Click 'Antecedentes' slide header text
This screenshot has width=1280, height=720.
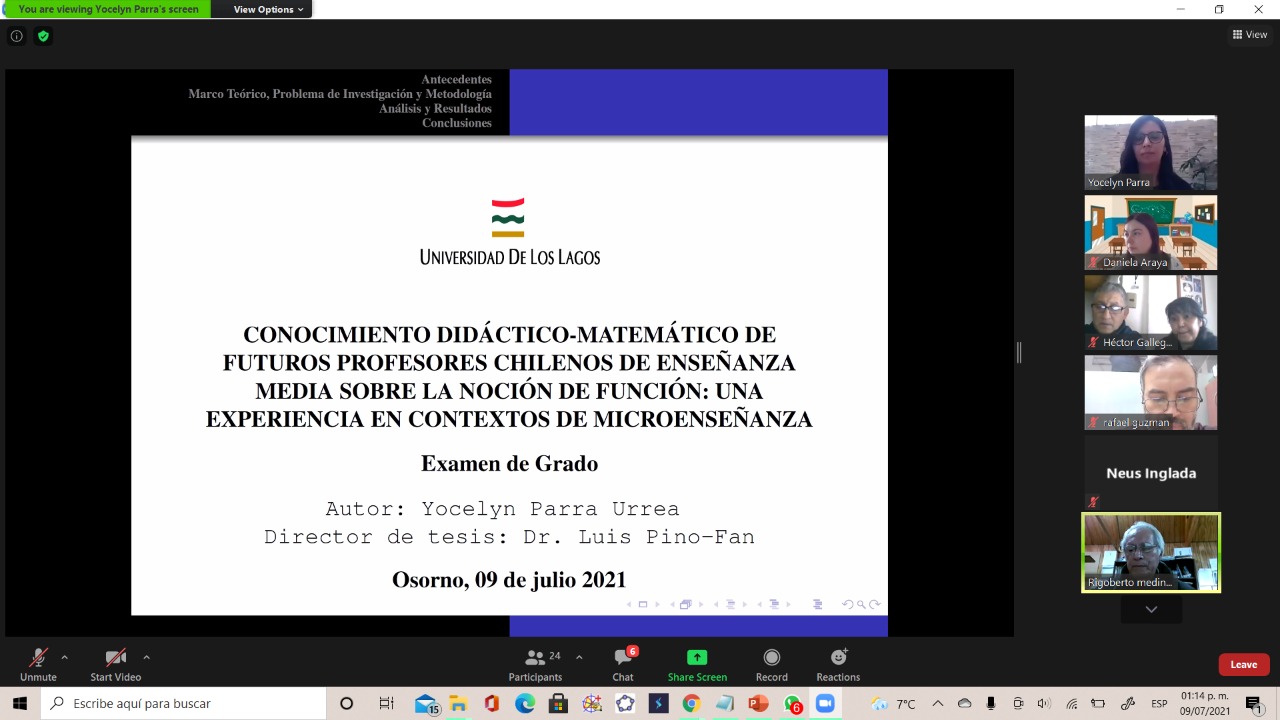pos(456,80)
